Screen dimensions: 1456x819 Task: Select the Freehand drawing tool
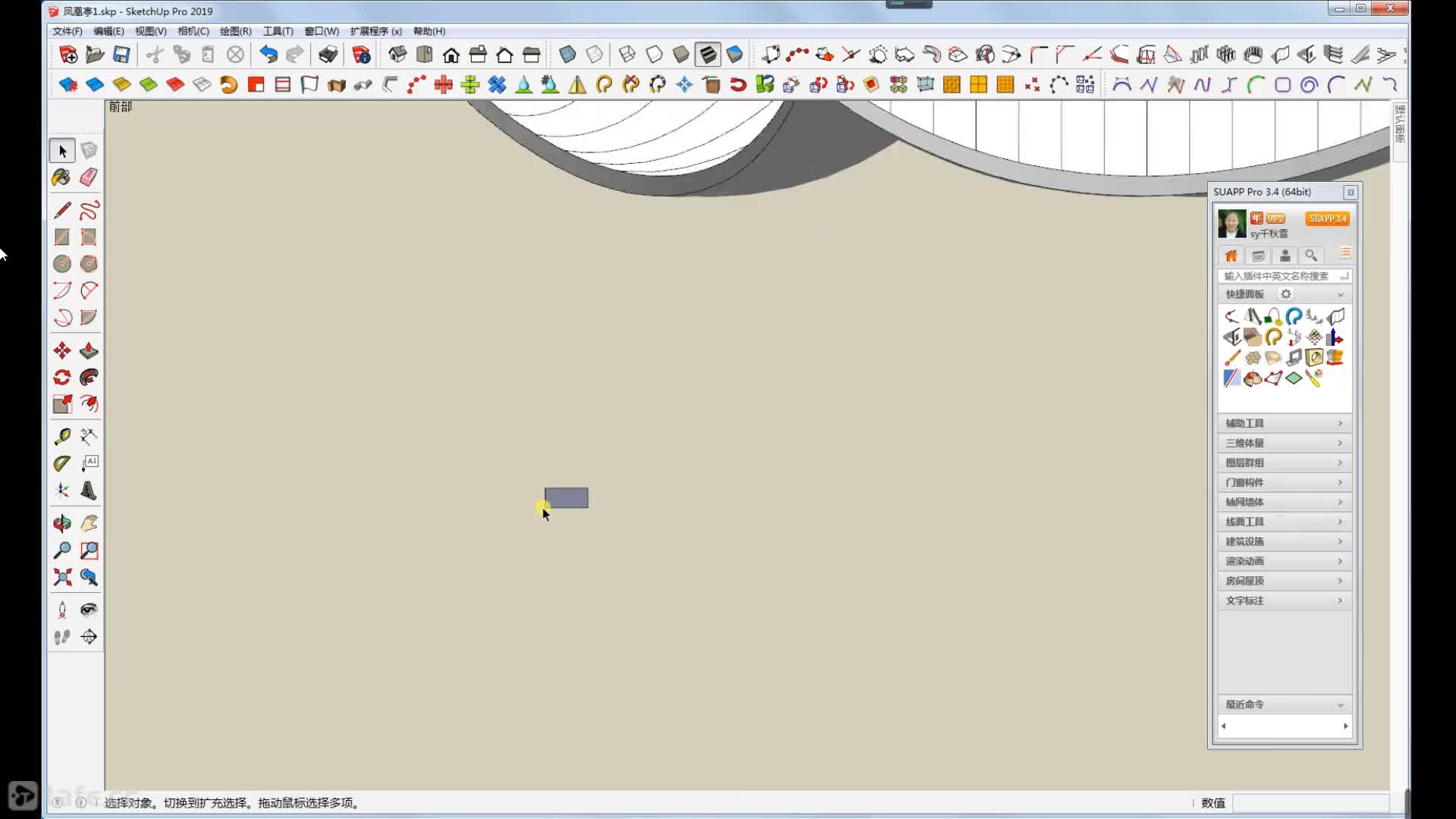(89, 210)
